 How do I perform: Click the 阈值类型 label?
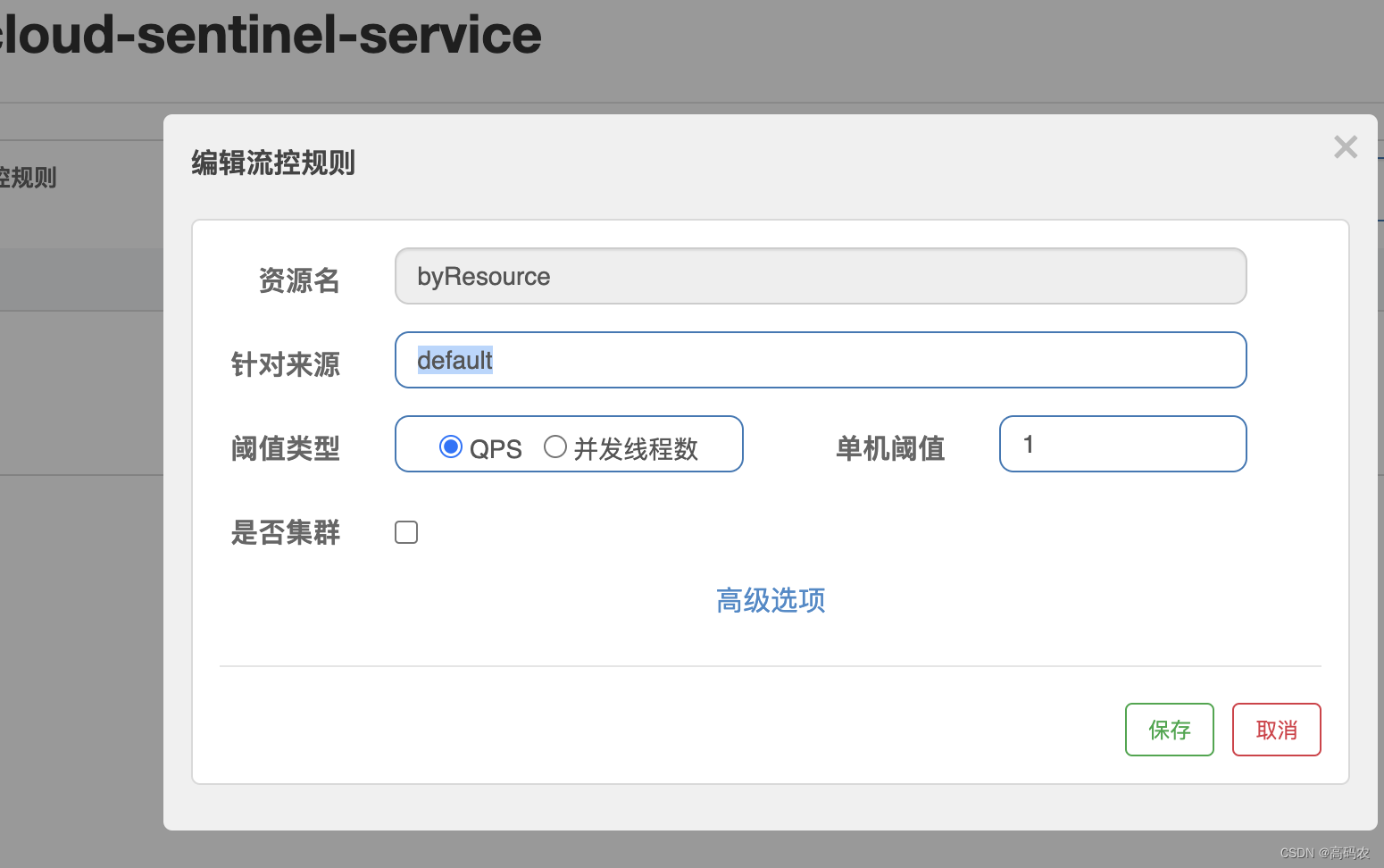point(286,448)
